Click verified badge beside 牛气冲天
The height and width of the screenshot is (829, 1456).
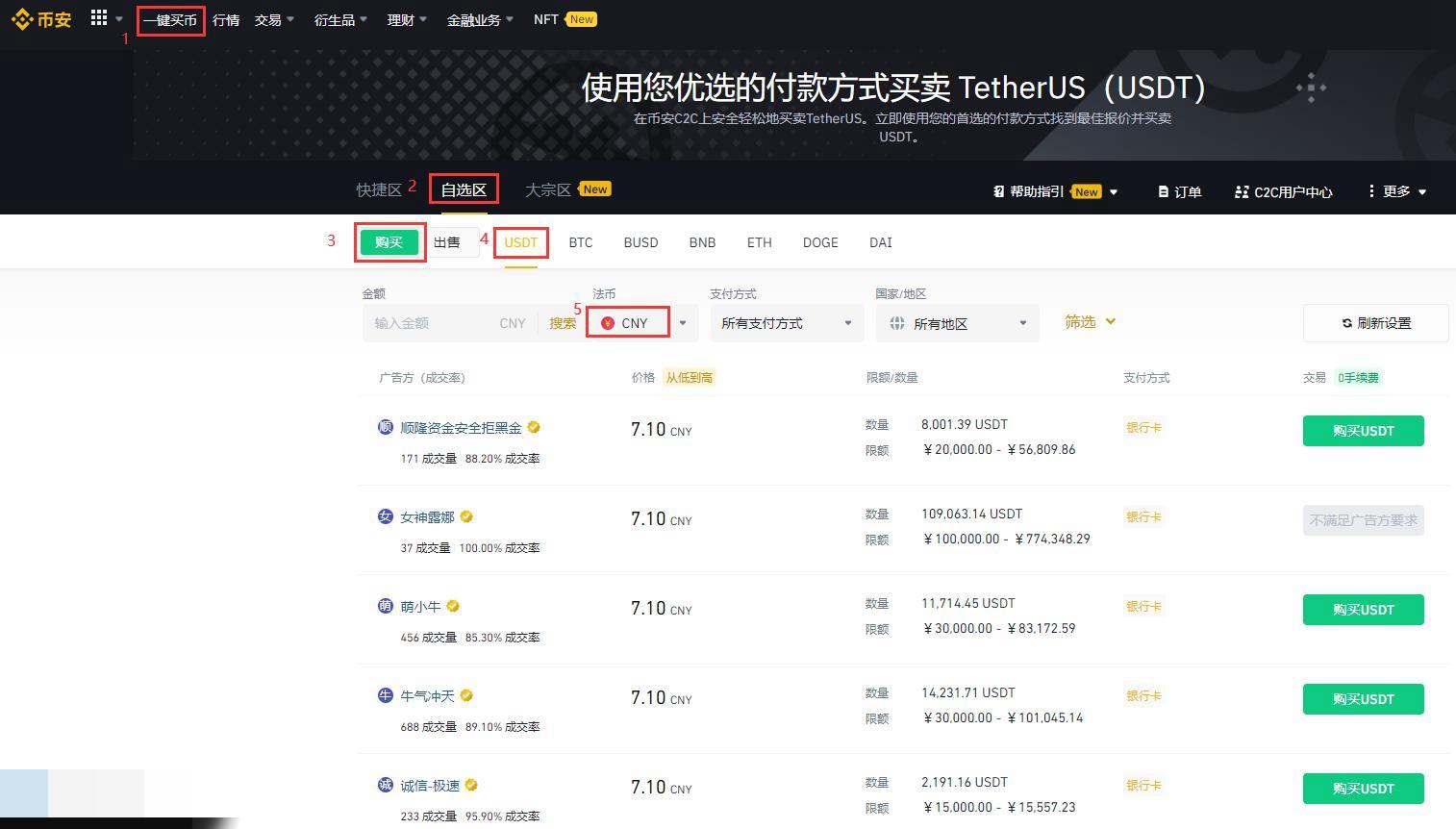(x=466, y=695)
